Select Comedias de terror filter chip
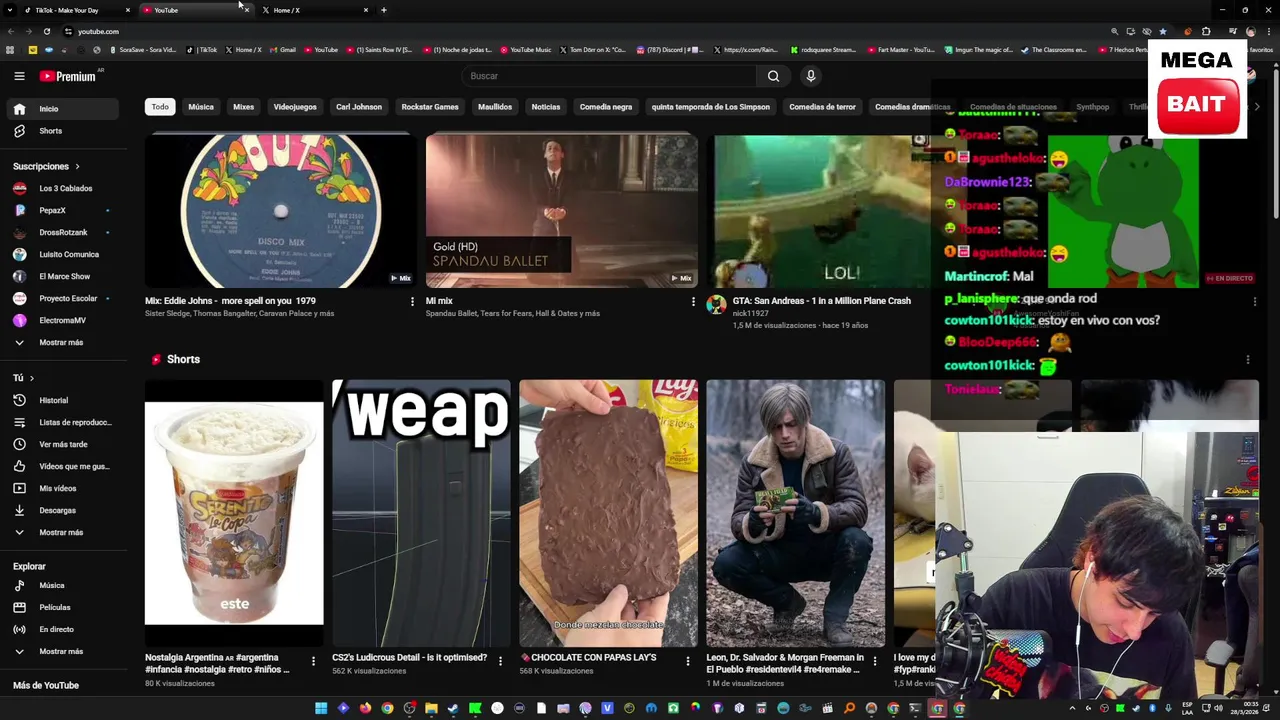The image size is (1280, 720). [823, 107]
